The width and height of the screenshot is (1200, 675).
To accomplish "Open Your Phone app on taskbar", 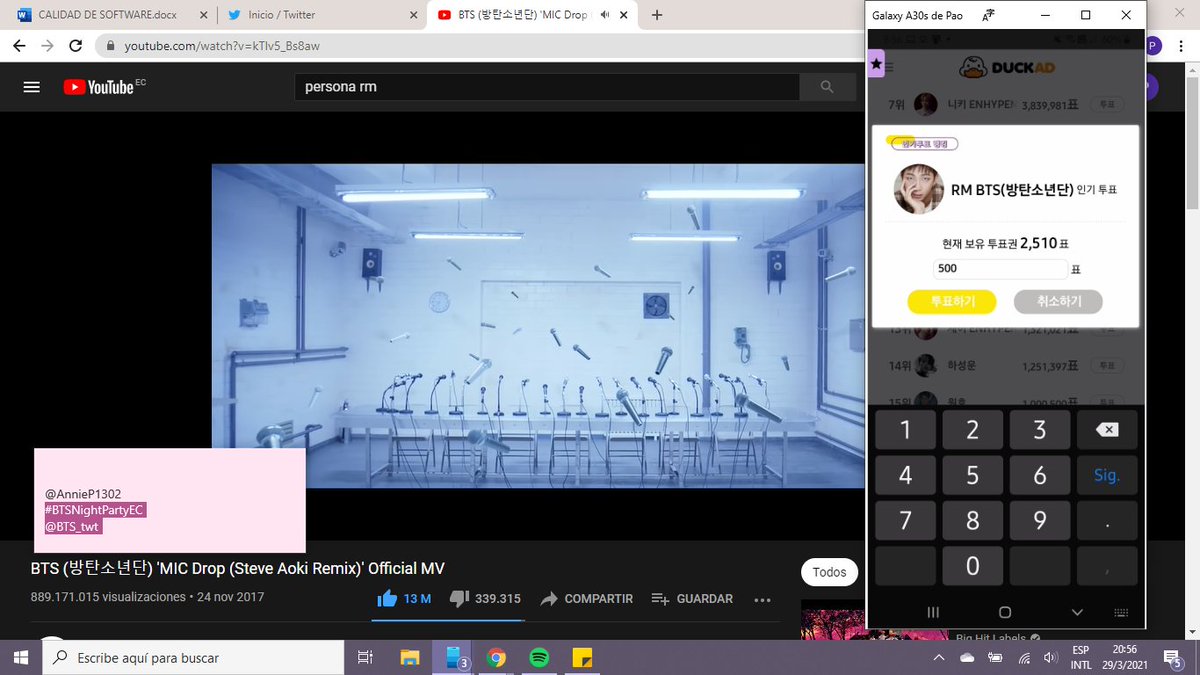I will pos(455,657).
